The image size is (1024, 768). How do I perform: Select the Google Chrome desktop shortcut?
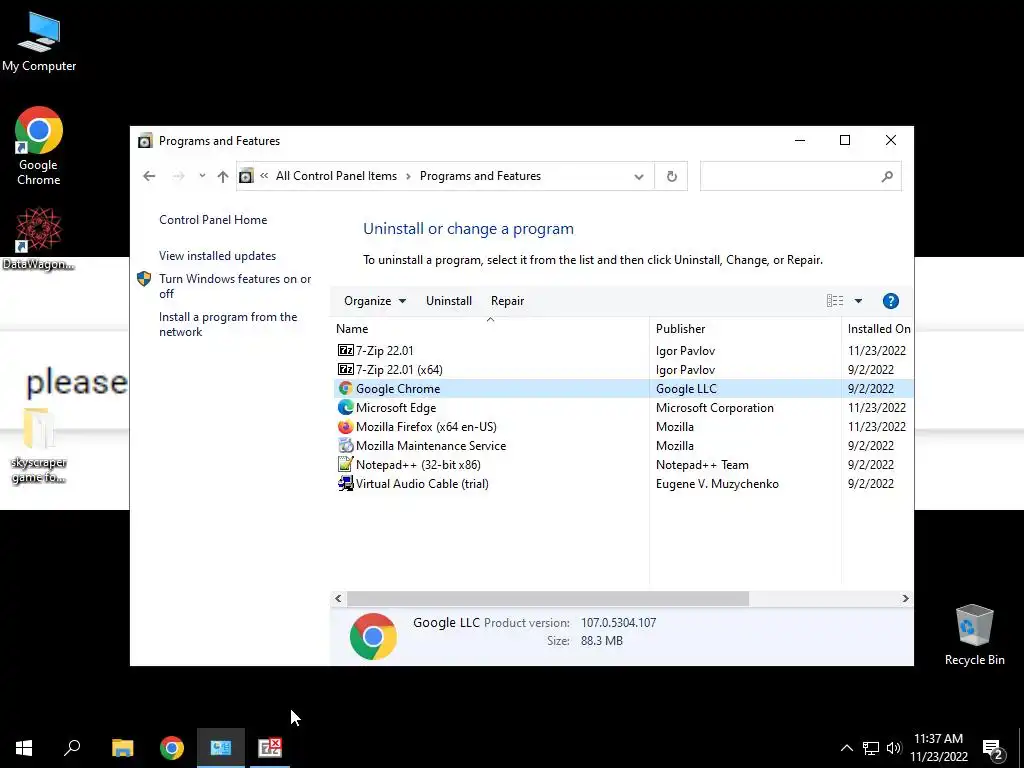click(39, 146)
